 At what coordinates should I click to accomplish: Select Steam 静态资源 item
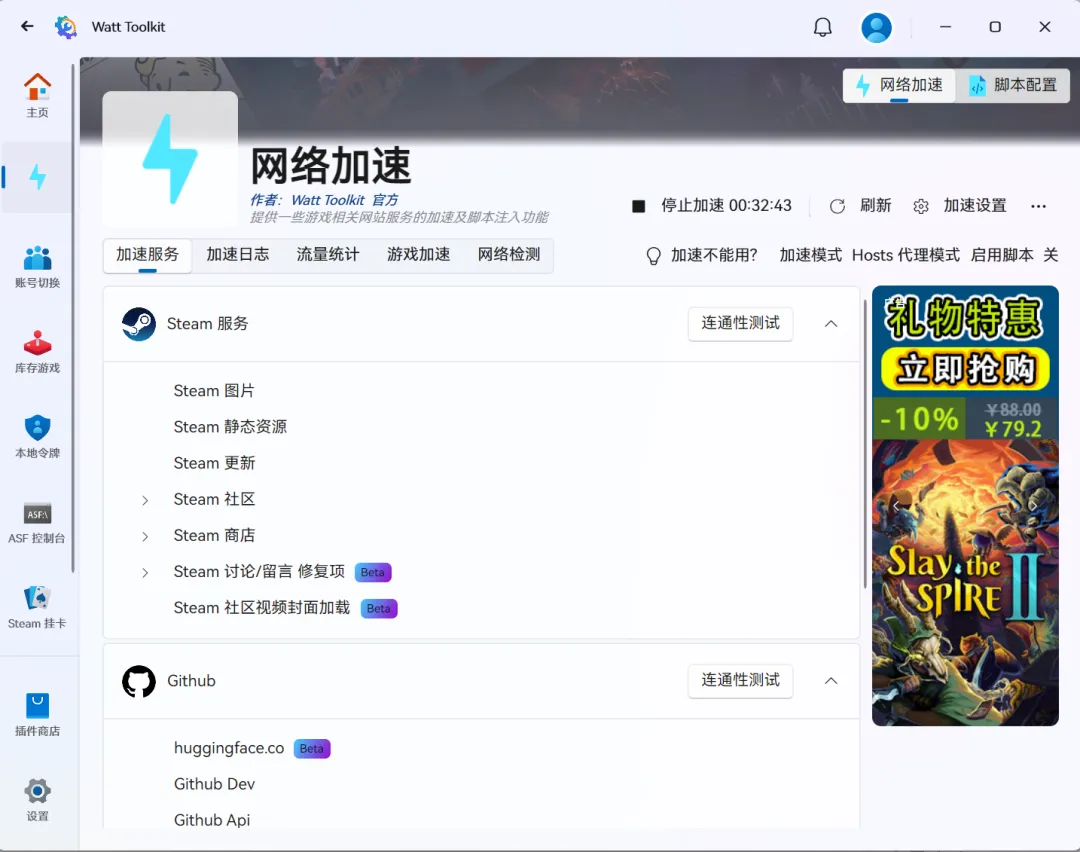pos(230,427)
